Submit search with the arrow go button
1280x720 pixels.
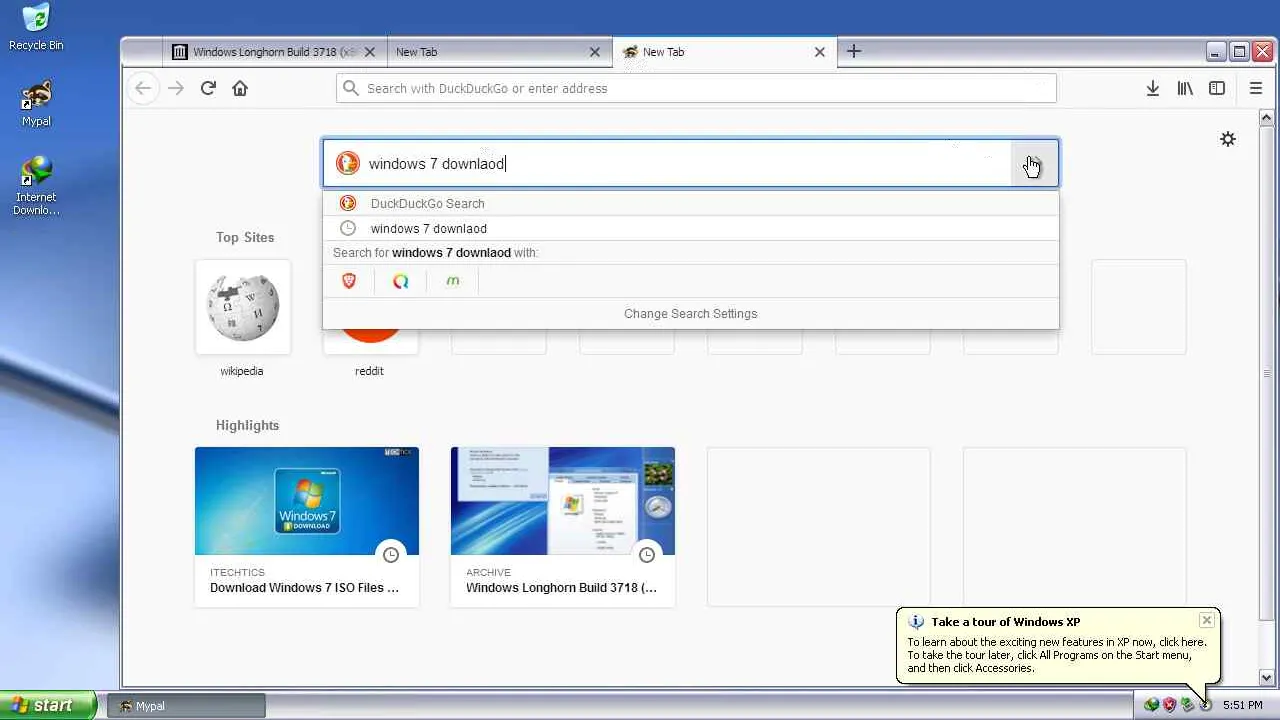point(1033,164)
